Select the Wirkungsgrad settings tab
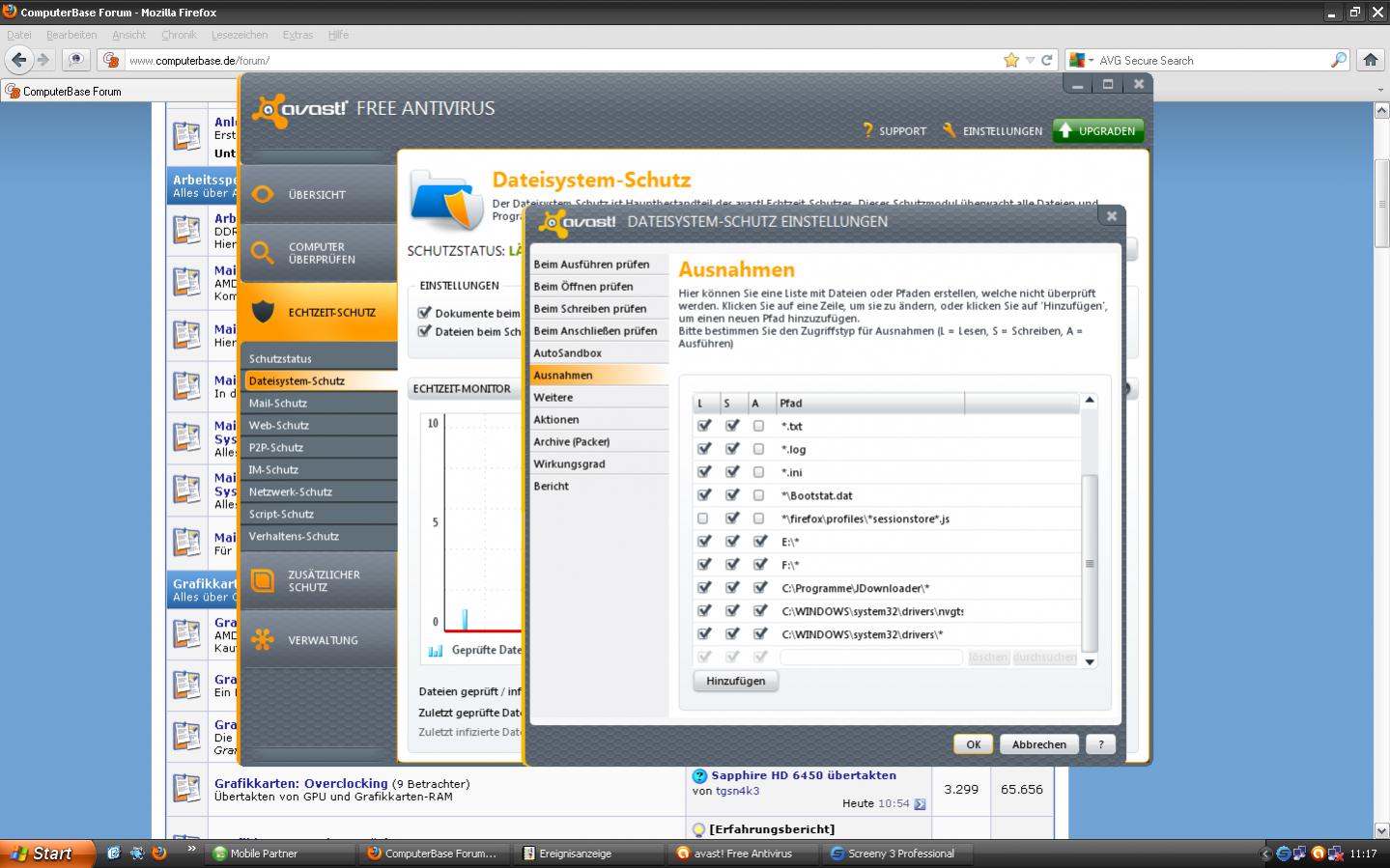The width and height of the screenshot is (1390, 868). pyautogui.click(x=599, y=463)
